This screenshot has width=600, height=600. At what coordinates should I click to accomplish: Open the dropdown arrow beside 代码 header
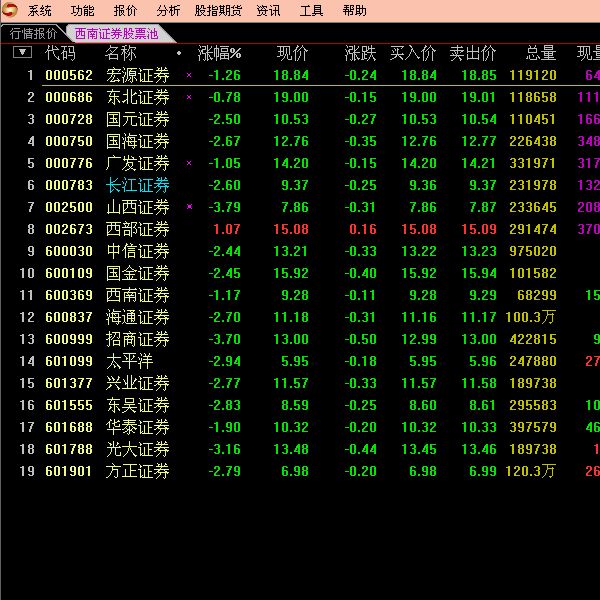pyautogui.click(x=22, y=52)
